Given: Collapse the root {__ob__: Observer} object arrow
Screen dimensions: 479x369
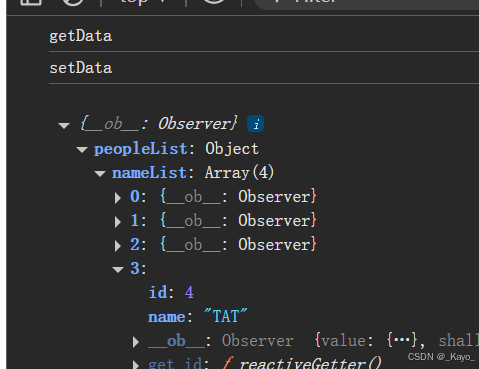Looking at the screenshot, I should 64,126.
